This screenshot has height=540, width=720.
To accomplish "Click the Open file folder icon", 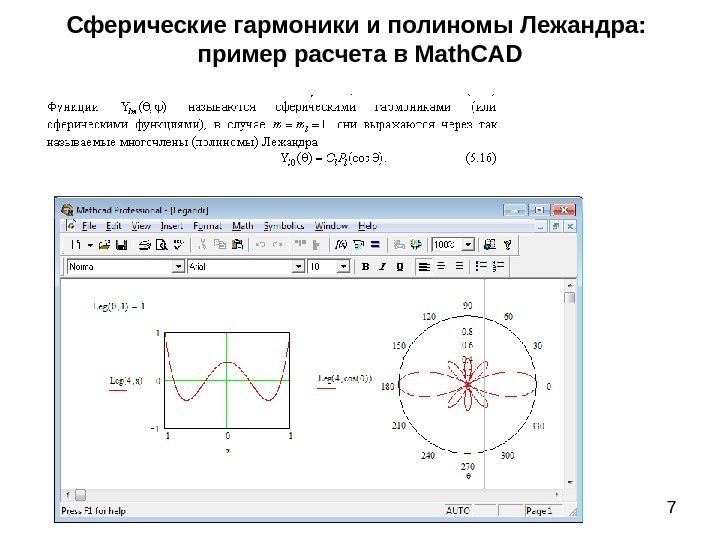I will (104, 245).
